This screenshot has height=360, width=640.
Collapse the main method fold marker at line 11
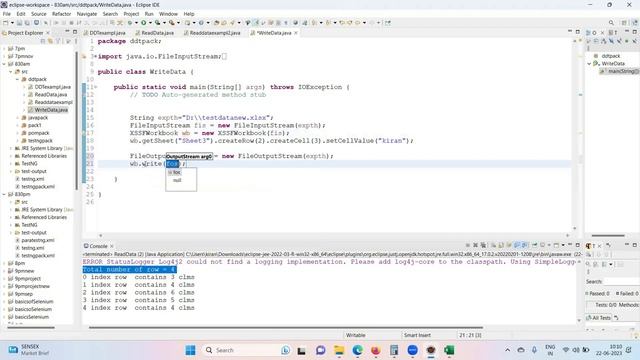96,87
